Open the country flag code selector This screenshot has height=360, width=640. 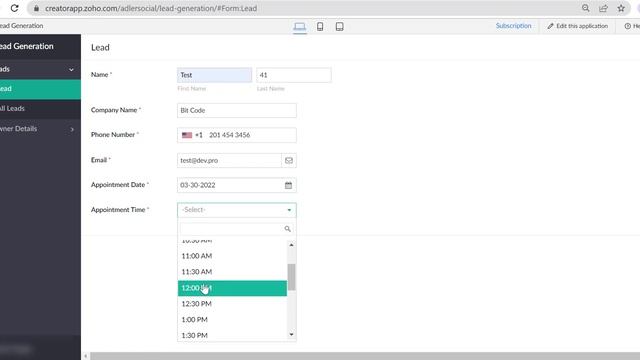[x=192, y=135]
